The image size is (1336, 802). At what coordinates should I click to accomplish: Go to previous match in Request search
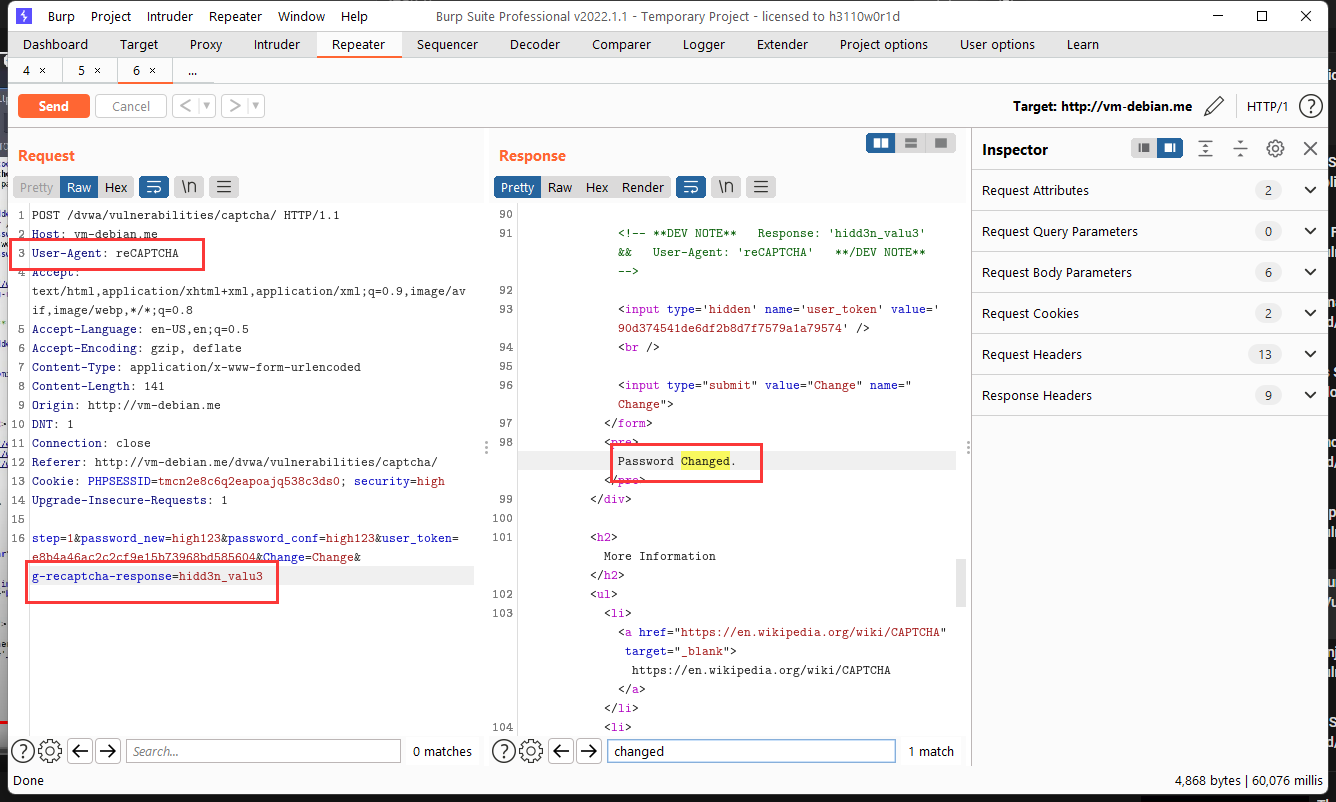click(80, 750)
